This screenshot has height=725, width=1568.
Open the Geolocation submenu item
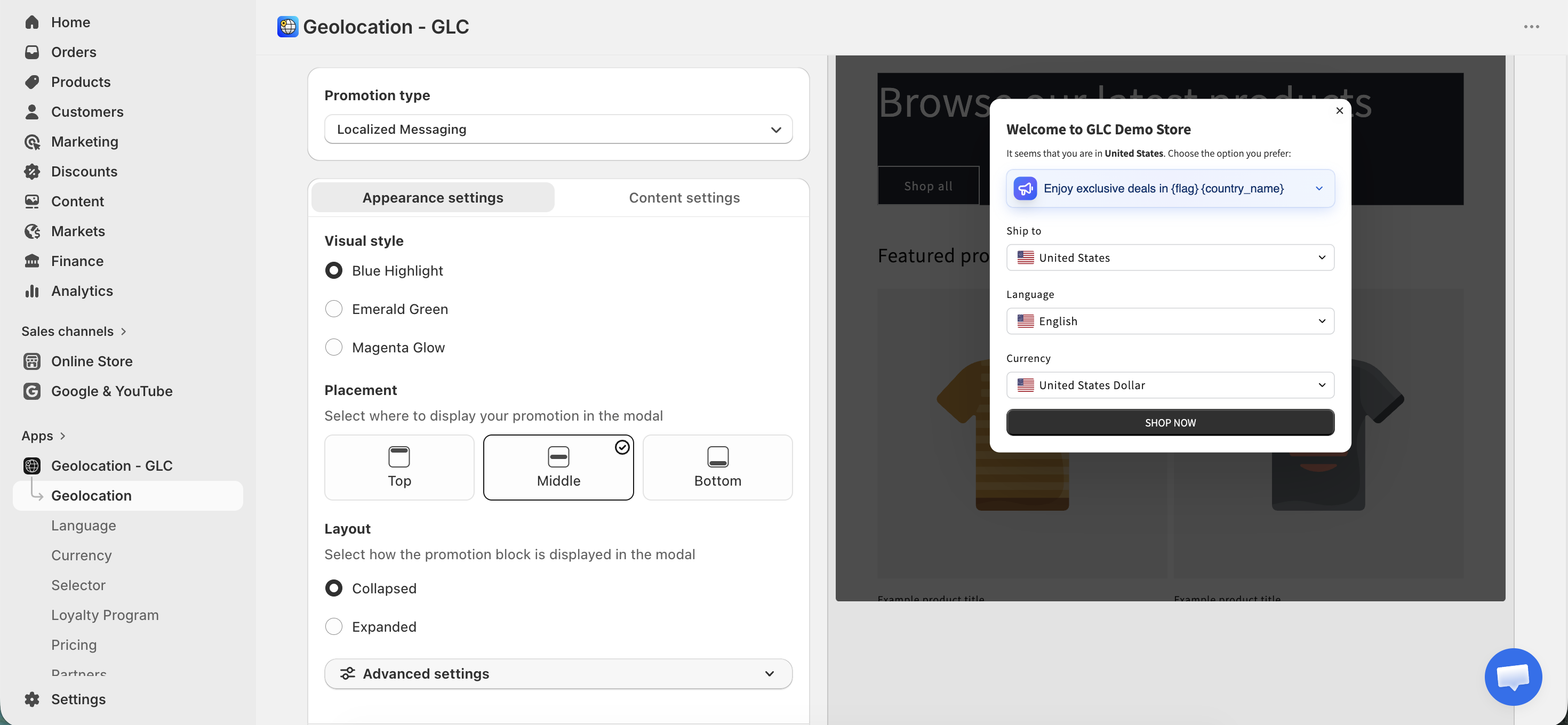(x=128, y=496)
